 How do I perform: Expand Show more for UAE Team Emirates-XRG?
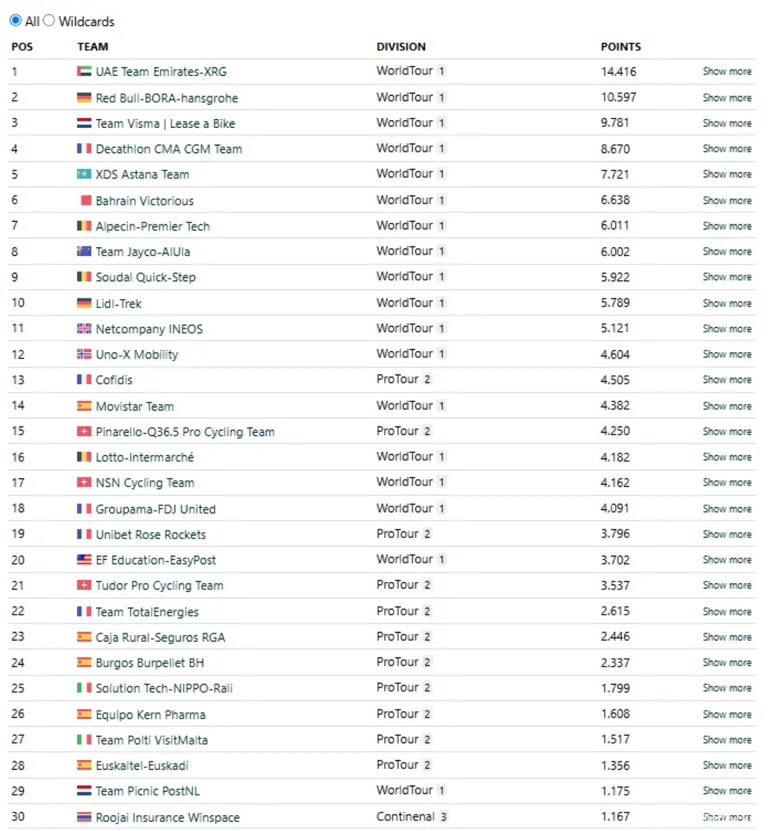(727, 71)
